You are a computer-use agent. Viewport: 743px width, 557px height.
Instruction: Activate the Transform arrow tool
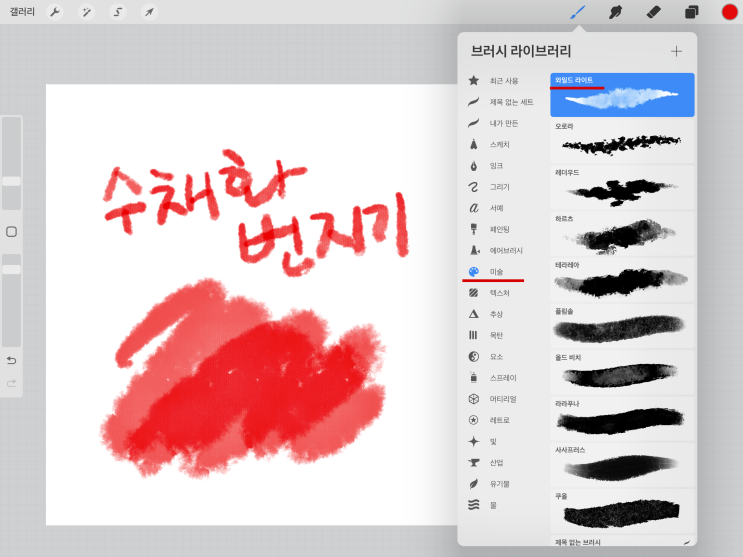tap(149, 12)
